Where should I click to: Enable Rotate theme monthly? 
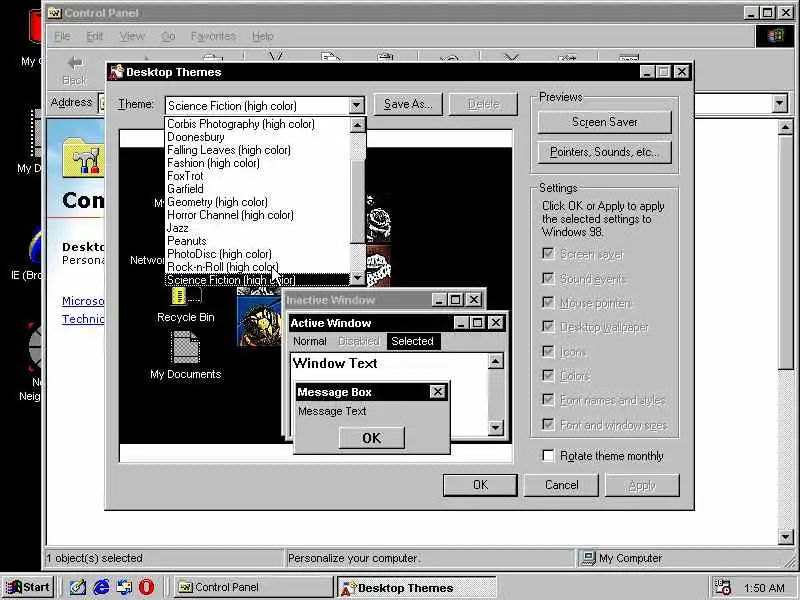[548, 455]
